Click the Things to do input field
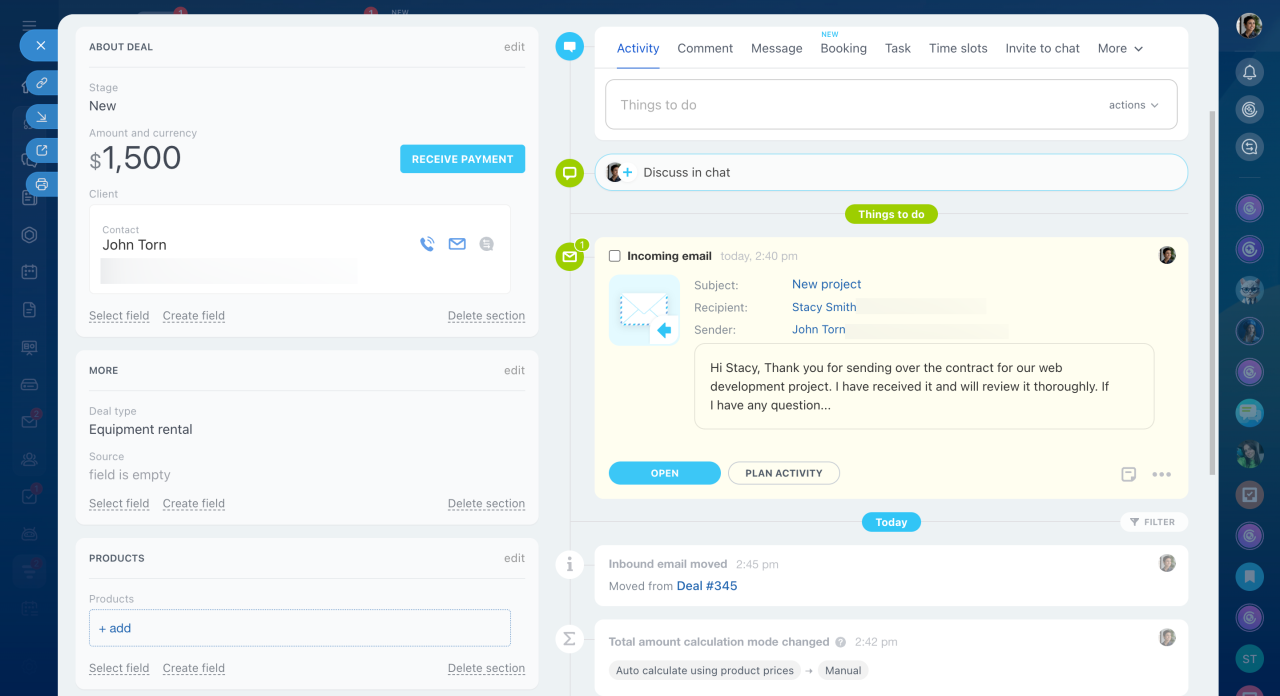The height and width of the screenshot is (696, 1280). click(850, 105)
